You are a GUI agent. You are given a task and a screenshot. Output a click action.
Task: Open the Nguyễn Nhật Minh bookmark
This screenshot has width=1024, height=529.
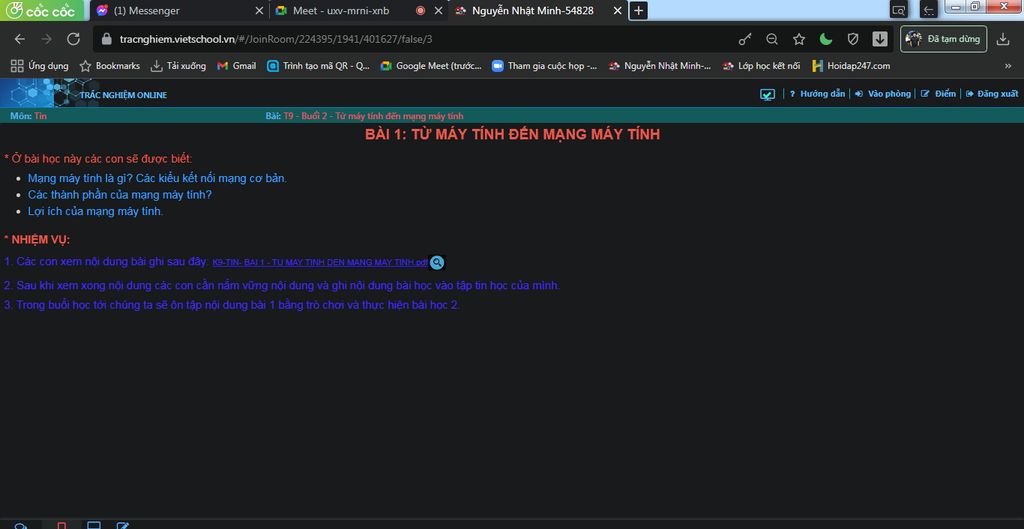pos(660,66)
